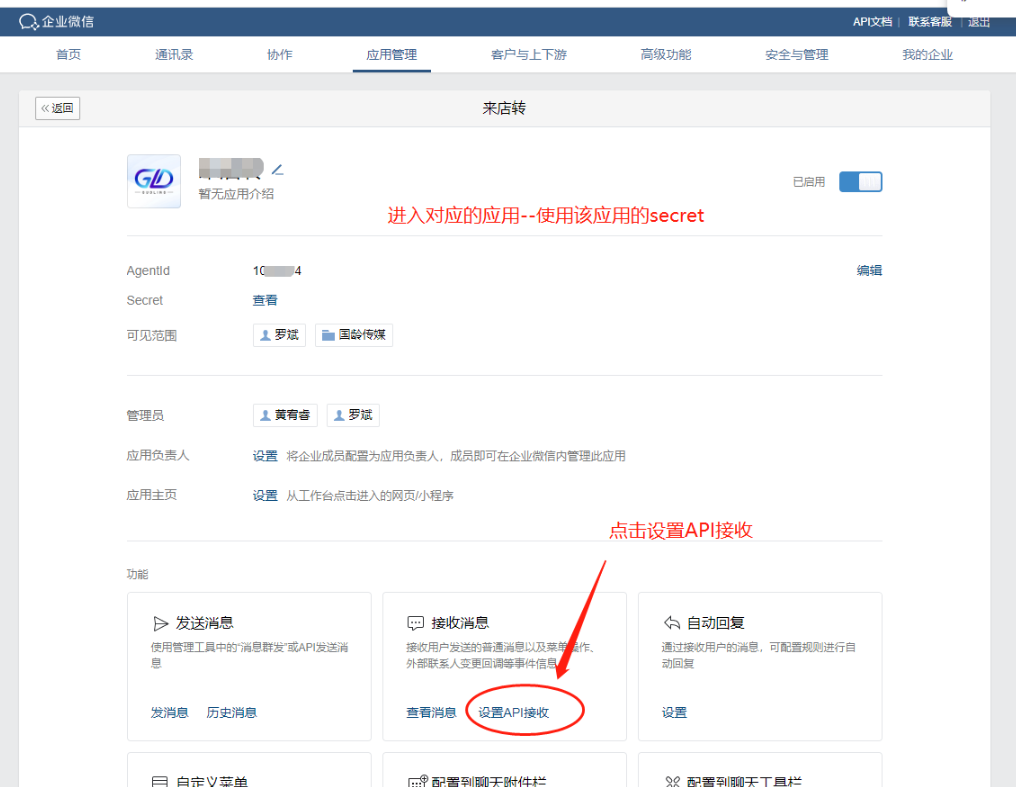Switch to the 通讯录 tab
The width and height of the screenshot is (1016, 787).
(x=175, y=55)
